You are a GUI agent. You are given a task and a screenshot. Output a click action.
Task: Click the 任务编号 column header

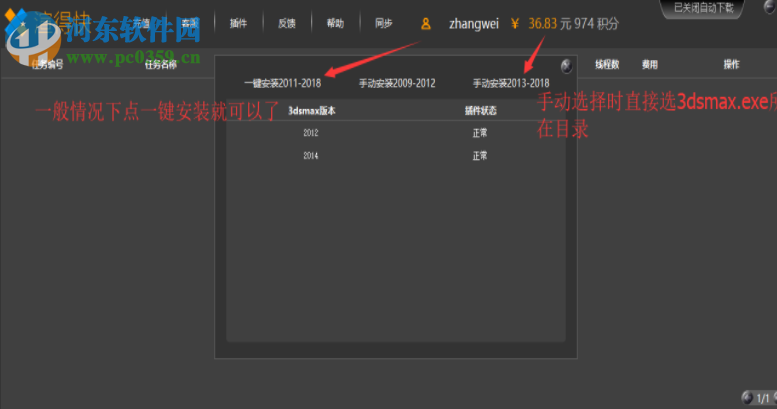point(48,64)
